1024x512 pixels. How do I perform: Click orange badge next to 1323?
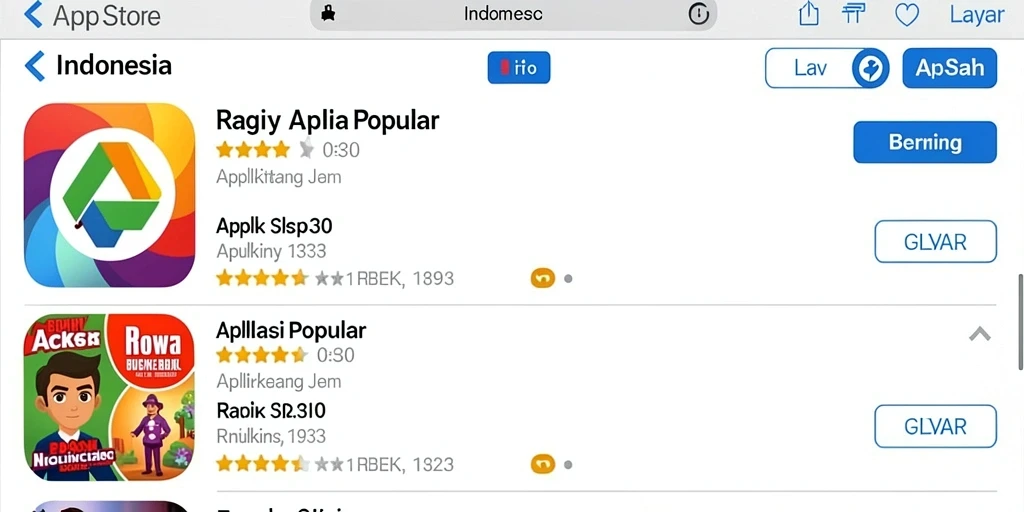543,464
